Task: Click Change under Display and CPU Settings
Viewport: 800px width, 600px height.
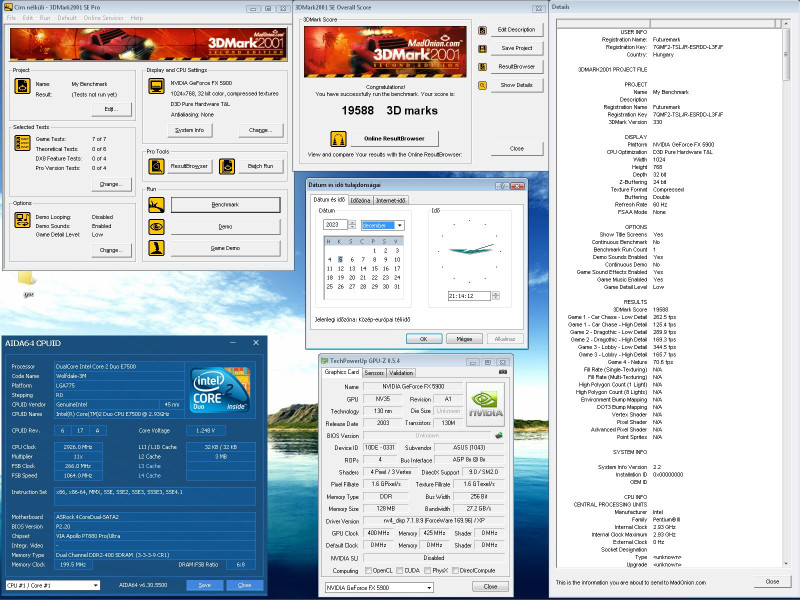Action: [260, 130]
